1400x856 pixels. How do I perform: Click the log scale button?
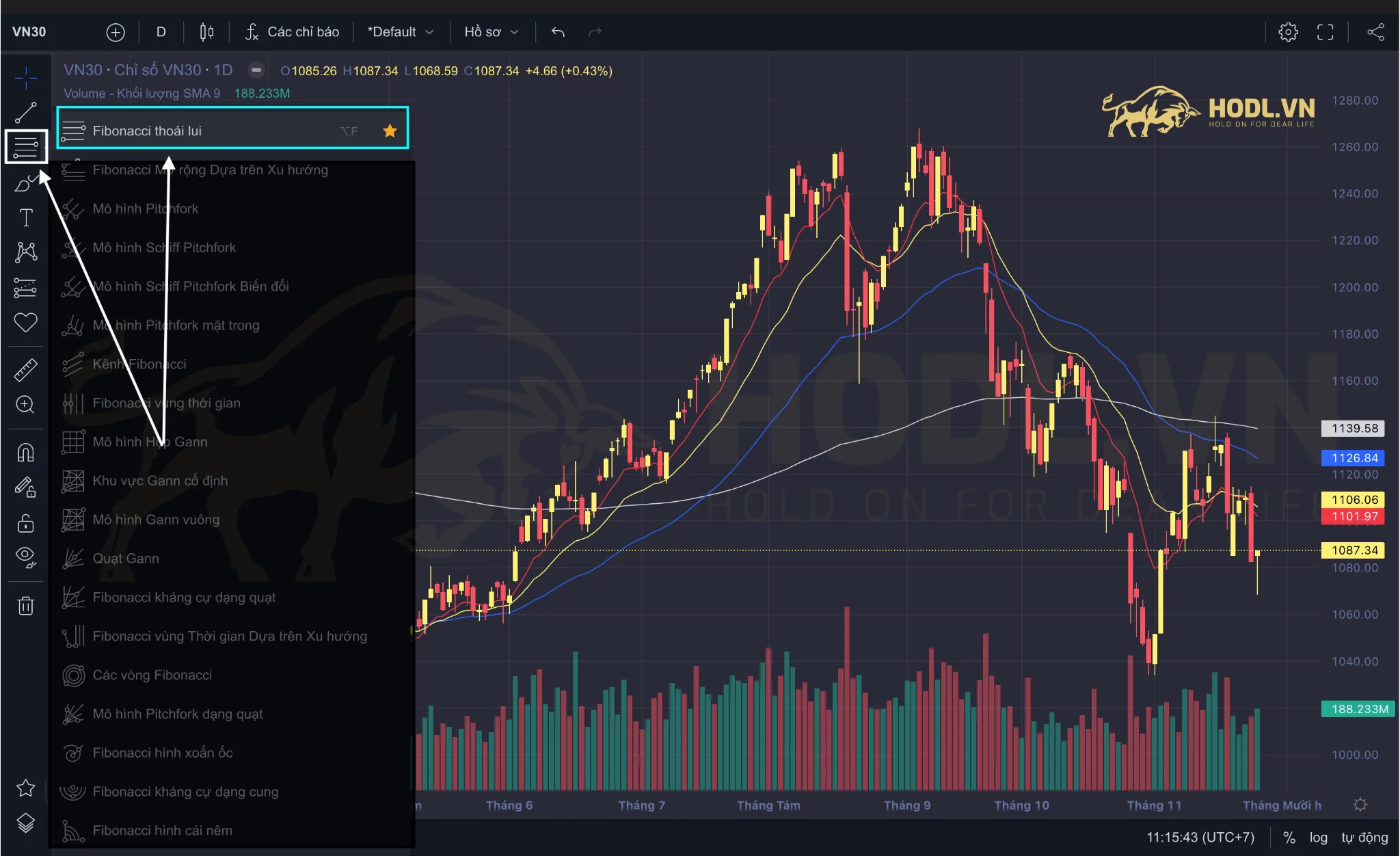(x=1318, y=837)
